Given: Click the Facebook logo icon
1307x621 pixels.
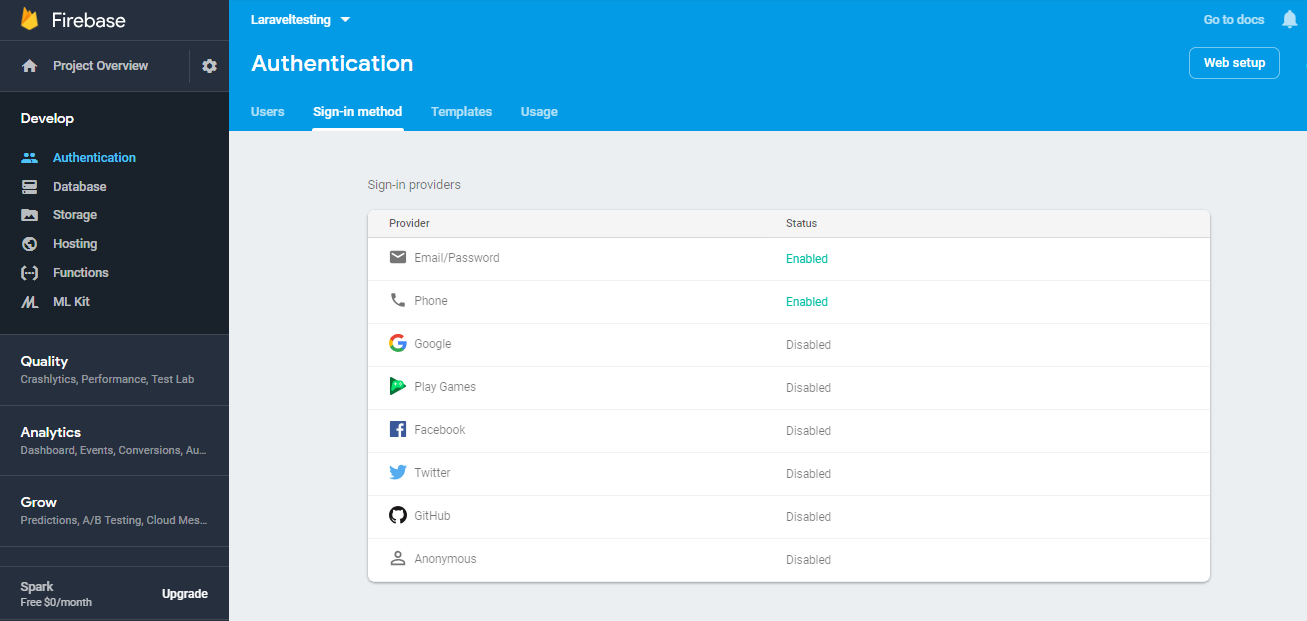Looking at the screenshot, I should coord(398,429).
